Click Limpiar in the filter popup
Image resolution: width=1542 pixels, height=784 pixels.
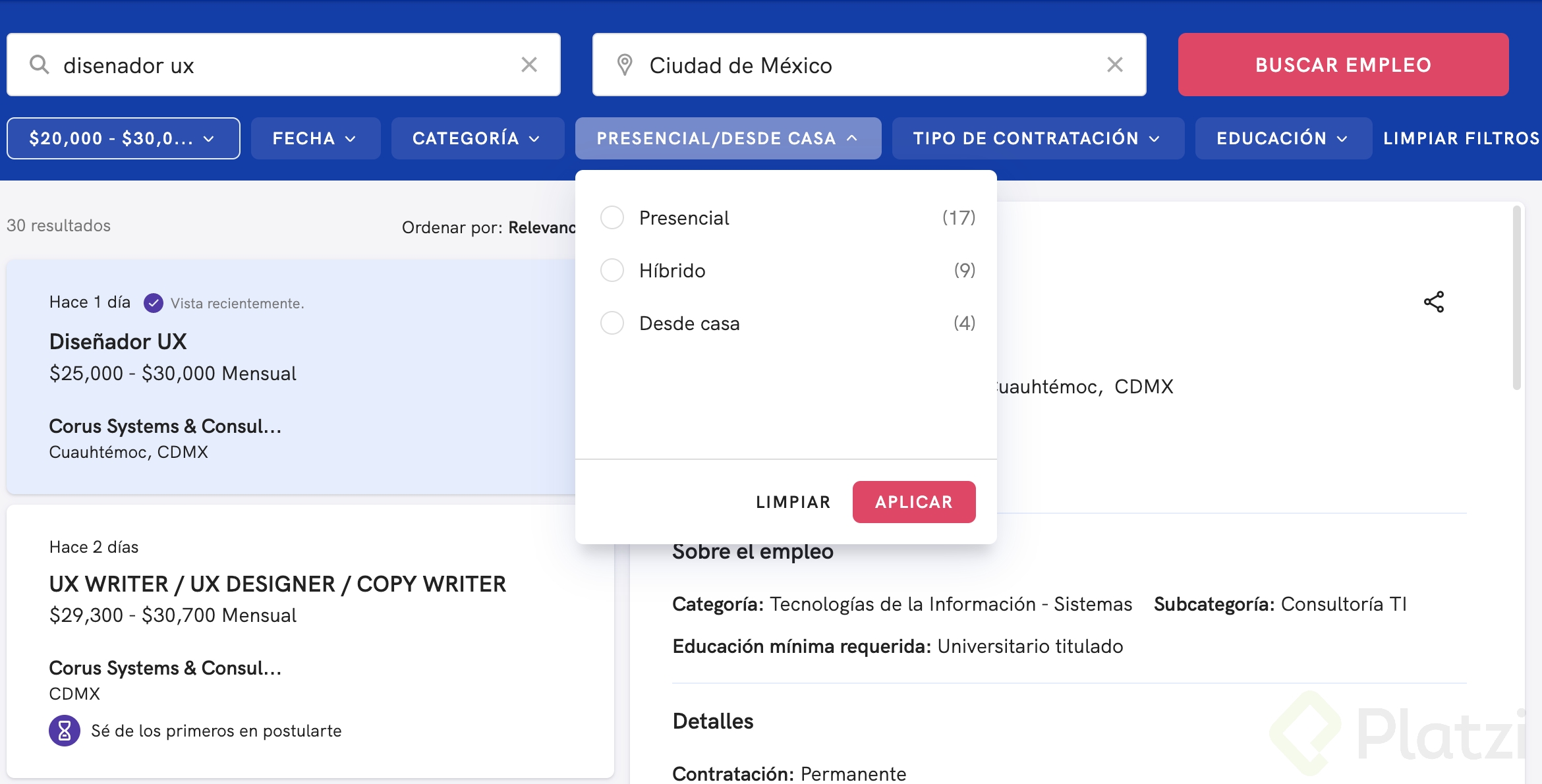pyautogui.click(x=793, y=502)
